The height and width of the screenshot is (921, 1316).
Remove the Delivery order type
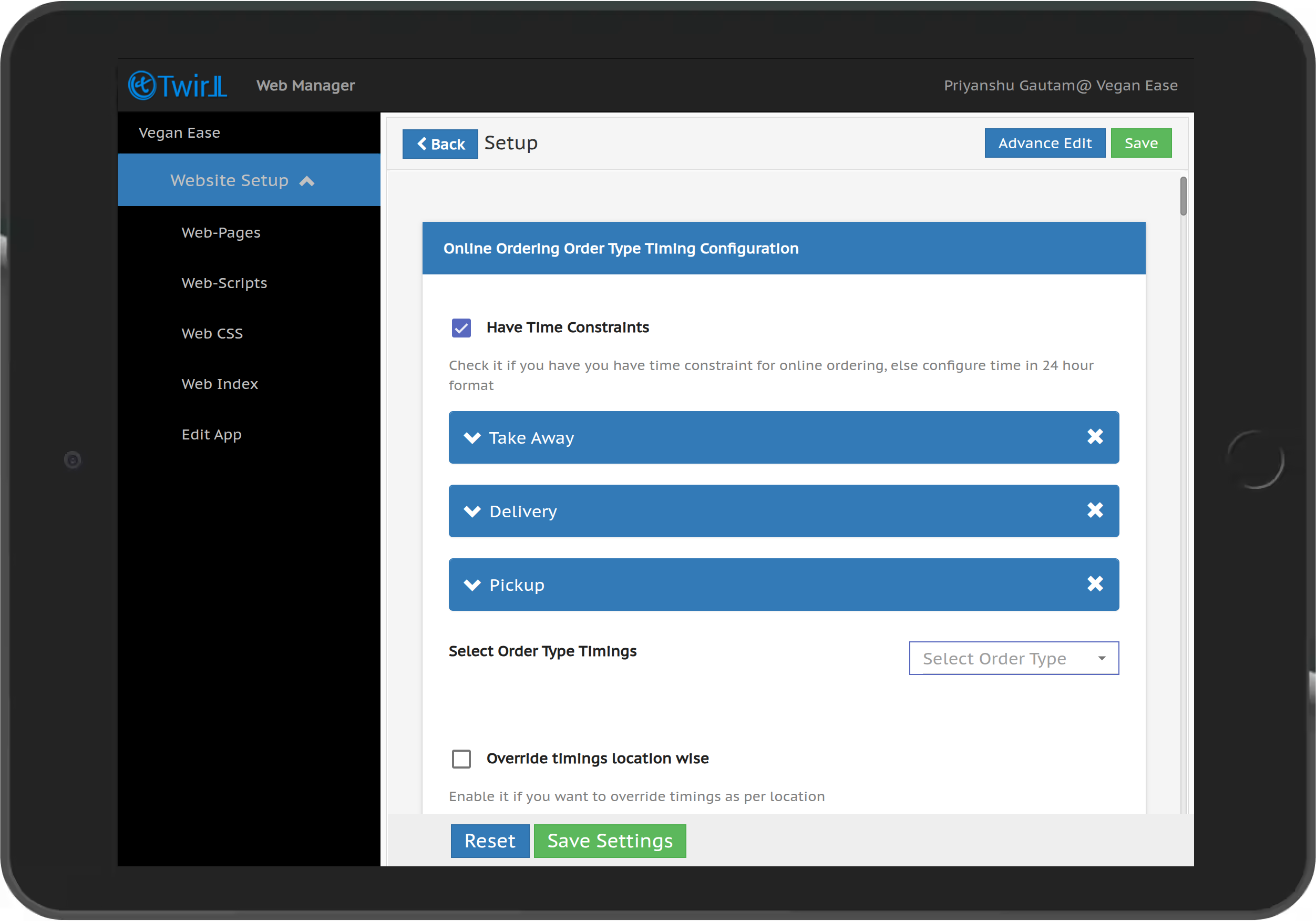pyautogui.click(x=1095, y=510)
